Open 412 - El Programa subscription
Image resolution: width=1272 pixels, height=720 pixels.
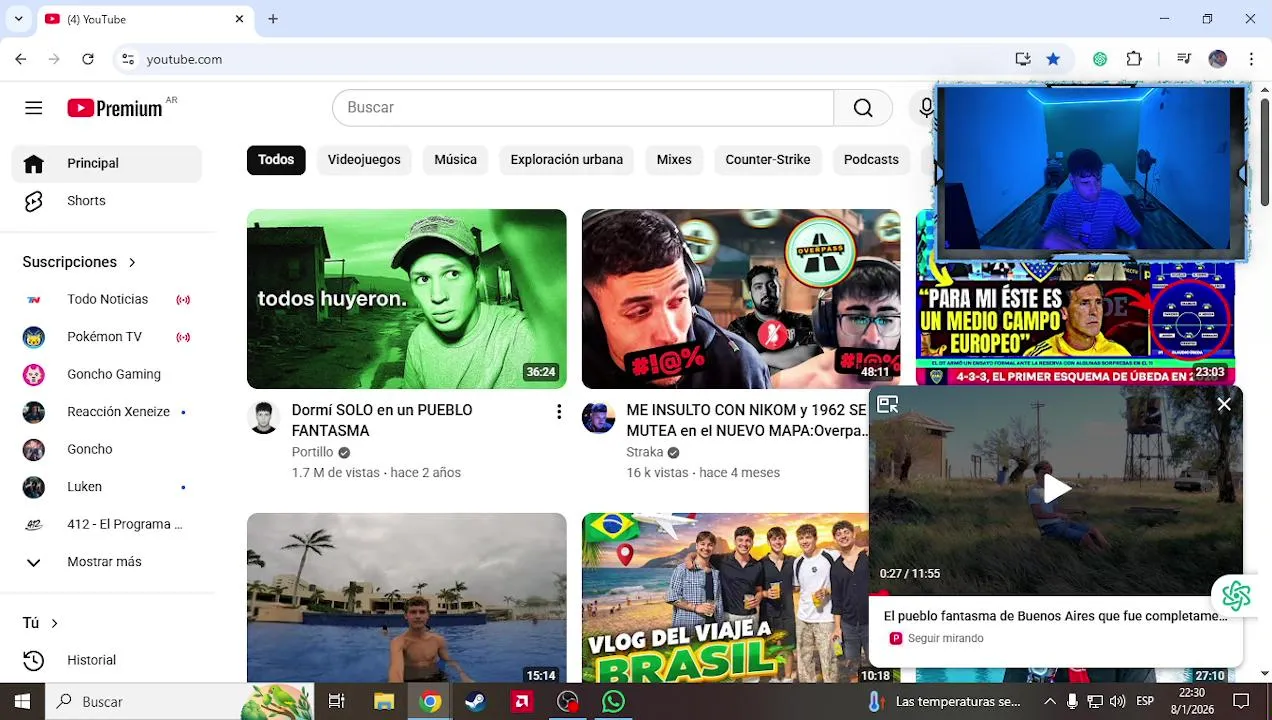click(x=106, y=524)
